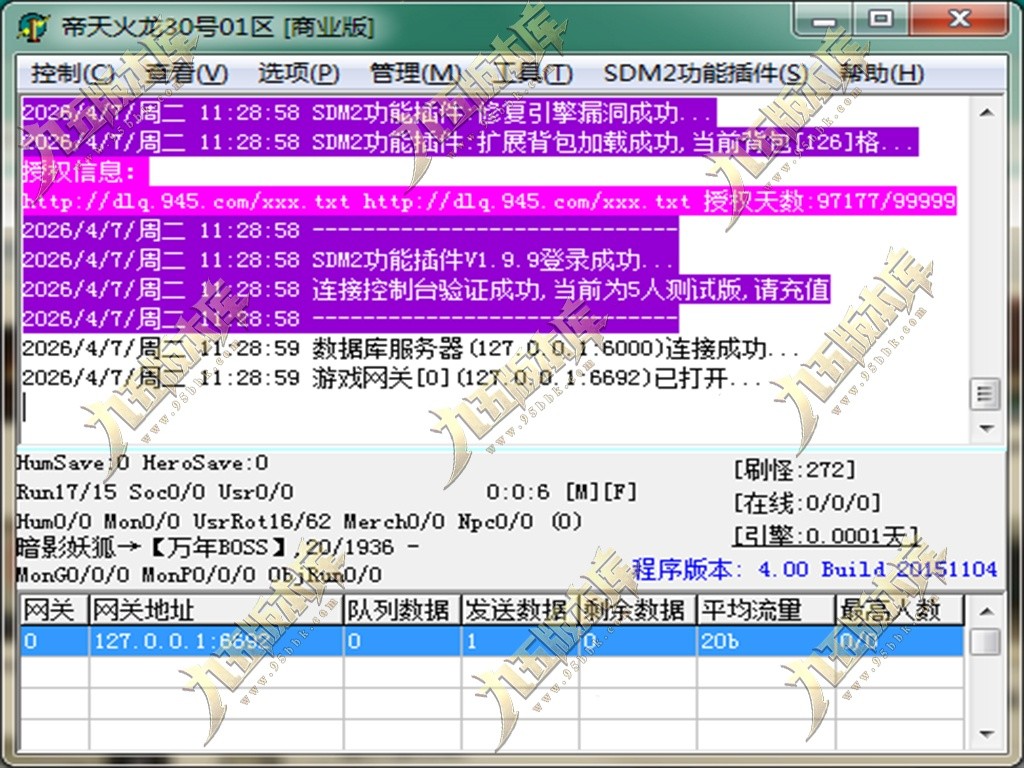Click the 网关 column header
1024x768 pixels.
(54, 611)
